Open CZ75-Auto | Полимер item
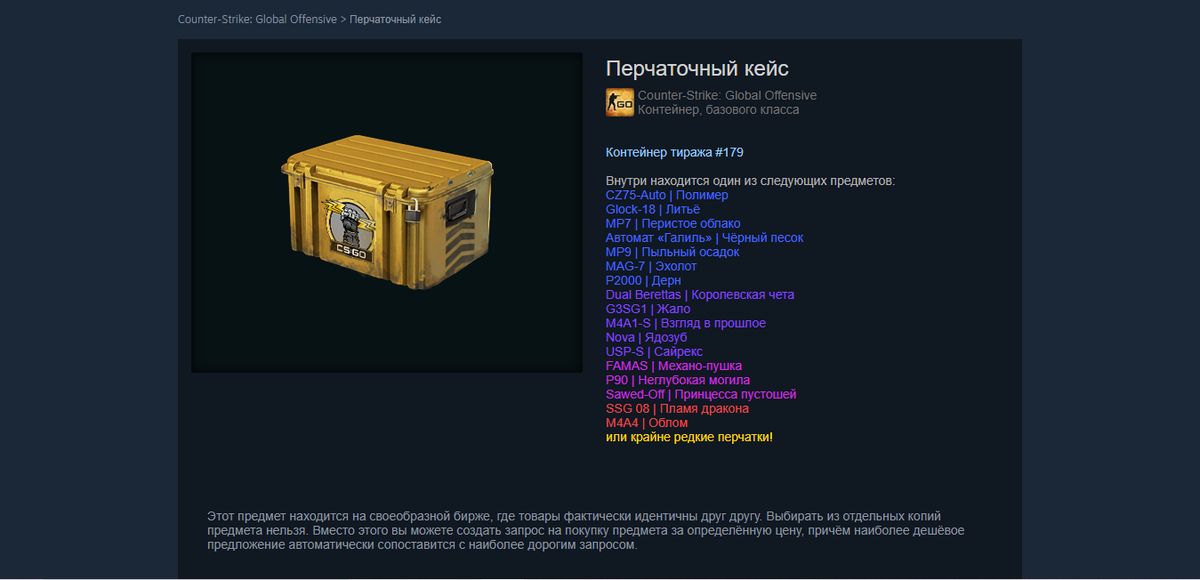Image resolution: width=1200 pixels, height=580 pixels. (667, 195)
